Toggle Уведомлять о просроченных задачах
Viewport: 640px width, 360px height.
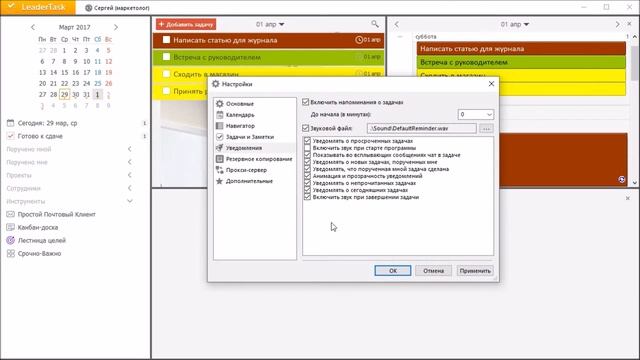coord(307,141)
